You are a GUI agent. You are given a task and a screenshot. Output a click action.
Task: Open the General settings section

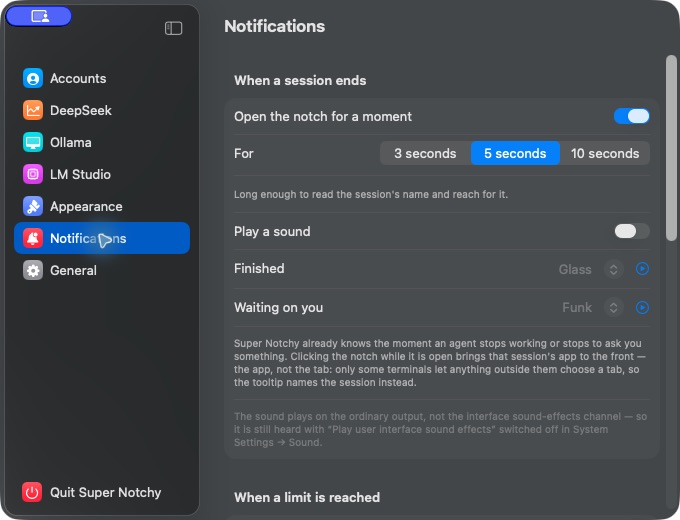pyautogui.click(x=102, y=270)
